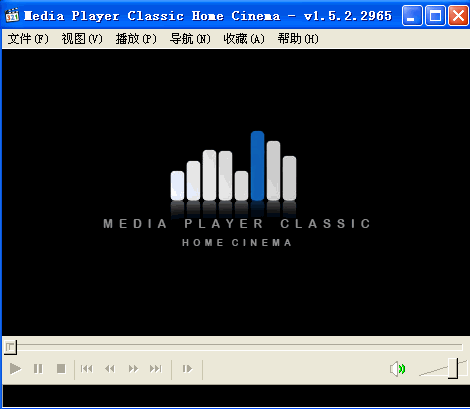Open the 收藏(A) menu

[244, 39]
